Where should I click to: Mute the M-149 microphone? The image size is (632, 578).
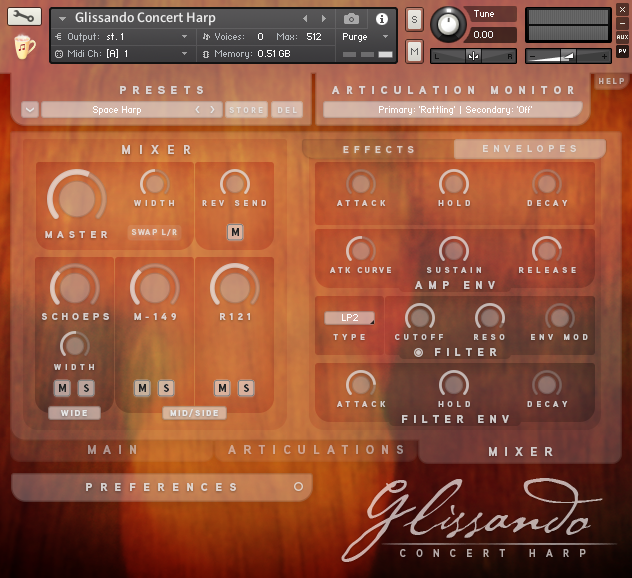click(142, 388)
